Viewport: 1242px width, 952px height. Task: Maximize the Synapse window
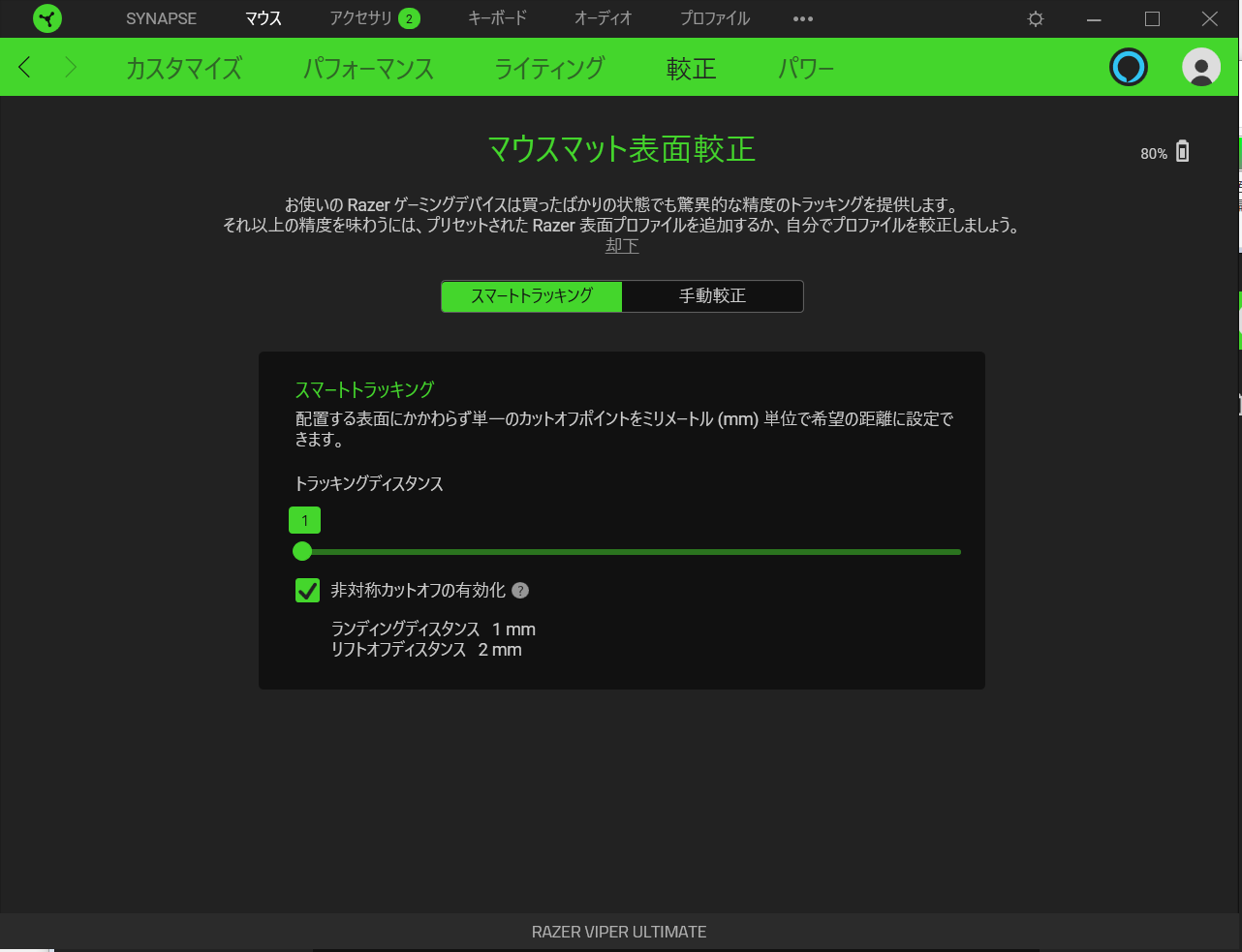pyautogui.click(x=1152, y=18)
